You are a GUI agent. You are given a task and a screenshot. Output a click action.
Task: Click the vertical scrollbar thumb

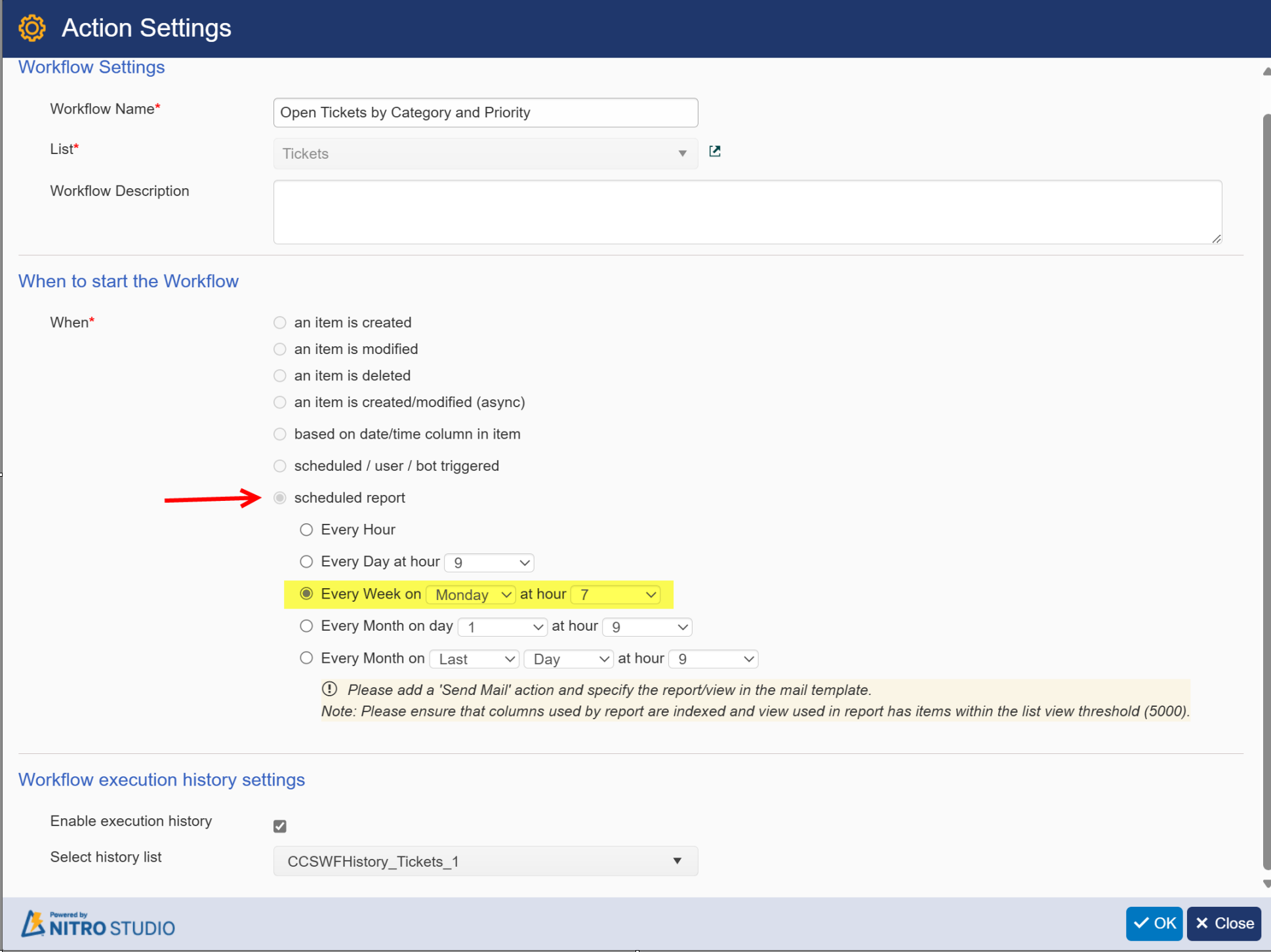[x=1266, y=492]
